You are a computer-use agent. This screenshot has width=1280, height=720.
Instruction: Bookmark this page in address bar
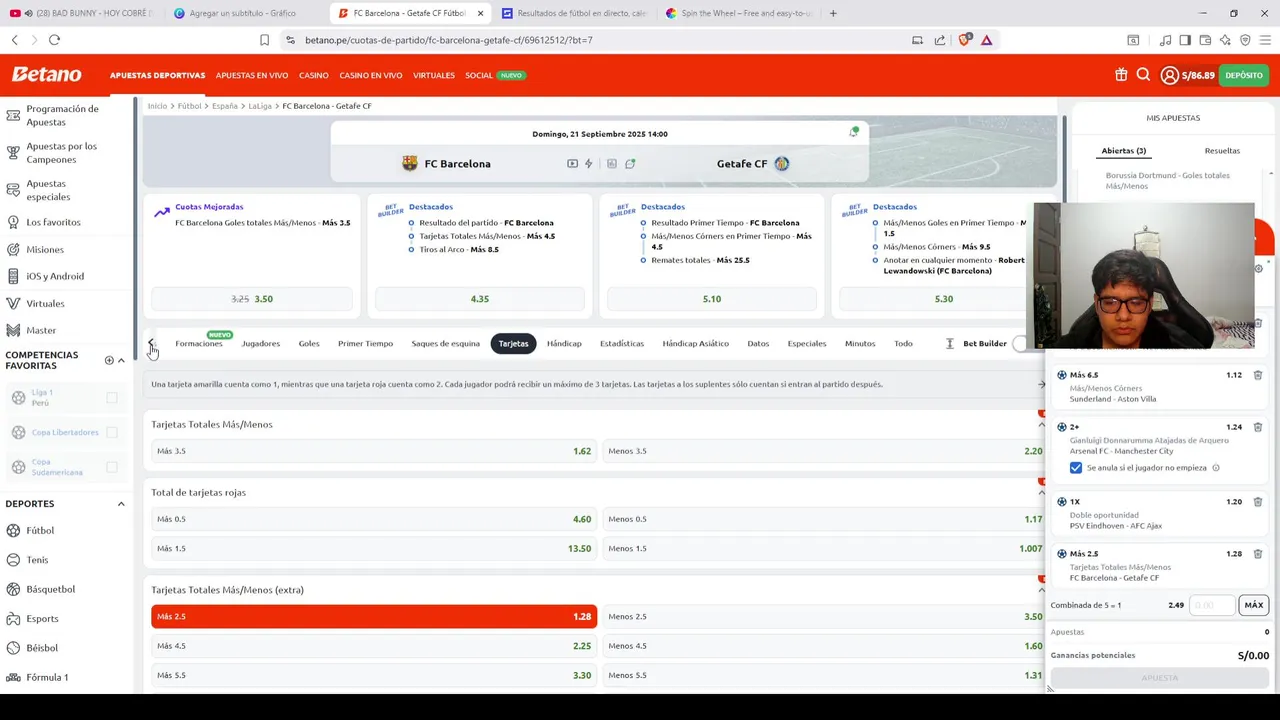[264, 40]
